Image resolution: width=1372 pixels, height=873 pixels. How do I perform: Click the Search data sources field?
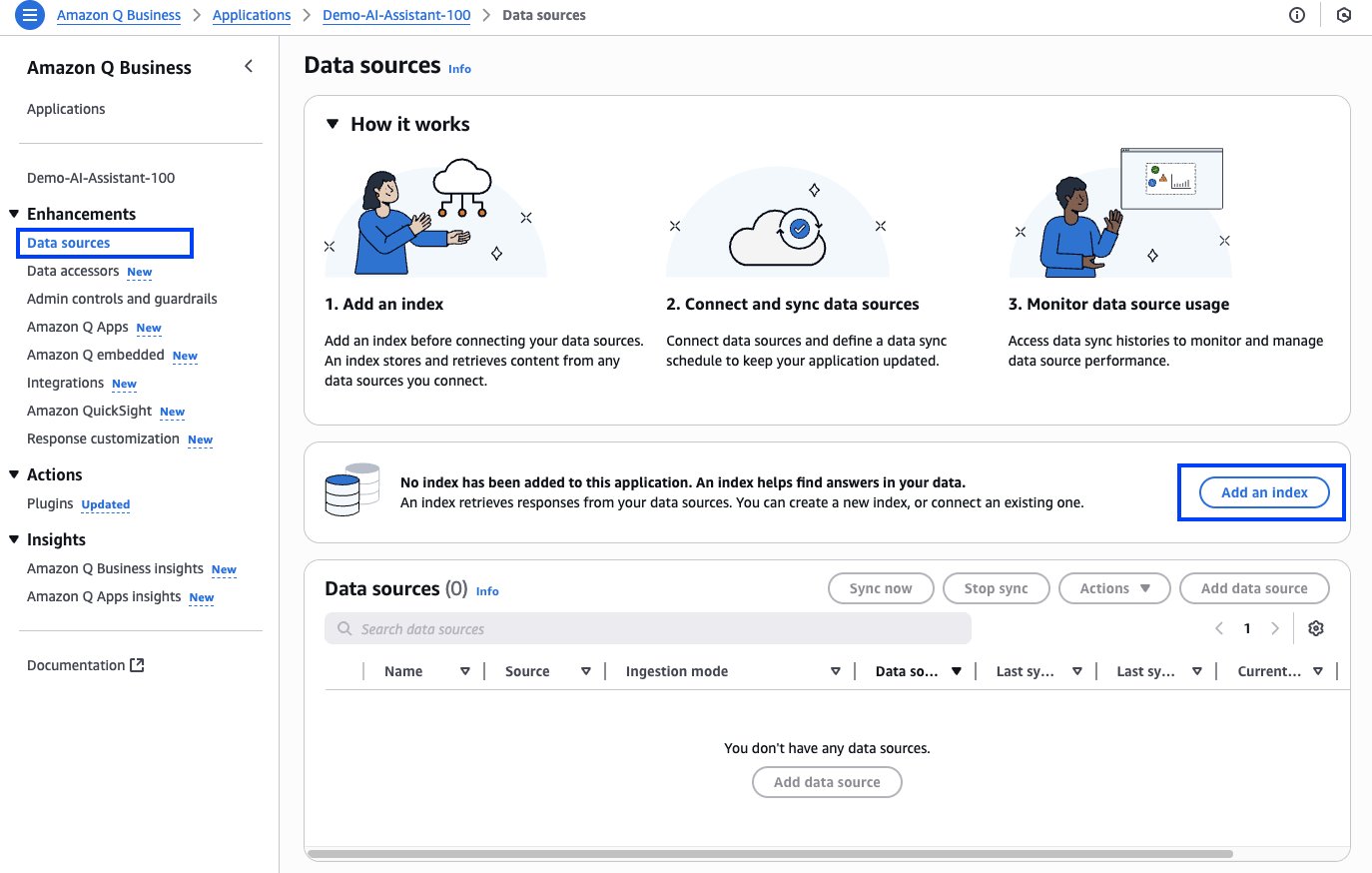(x=648, y=628)
